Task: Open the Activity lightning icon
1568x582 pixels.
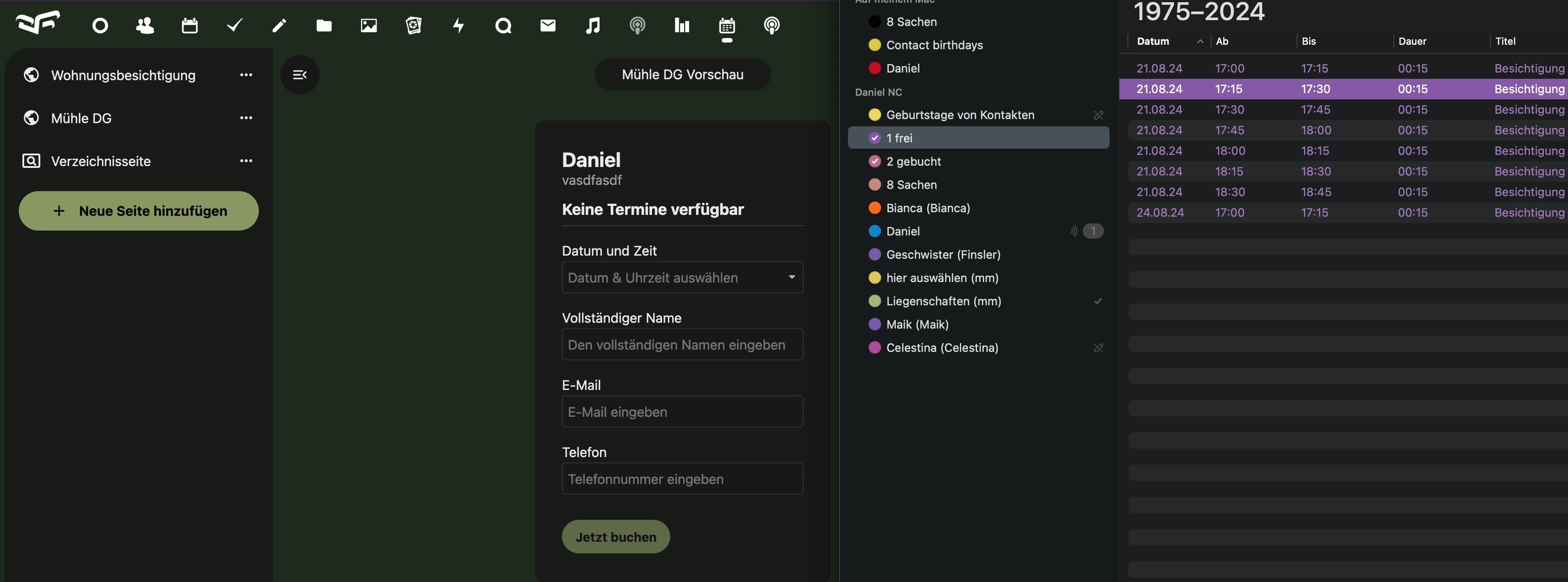Action: point(458,26)
